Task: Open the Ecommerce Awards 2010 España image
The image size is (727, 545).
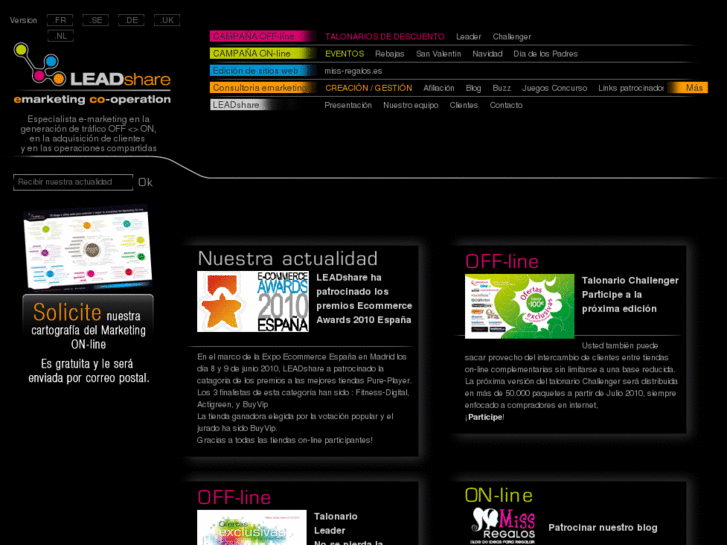Action: tap(253, 301)
